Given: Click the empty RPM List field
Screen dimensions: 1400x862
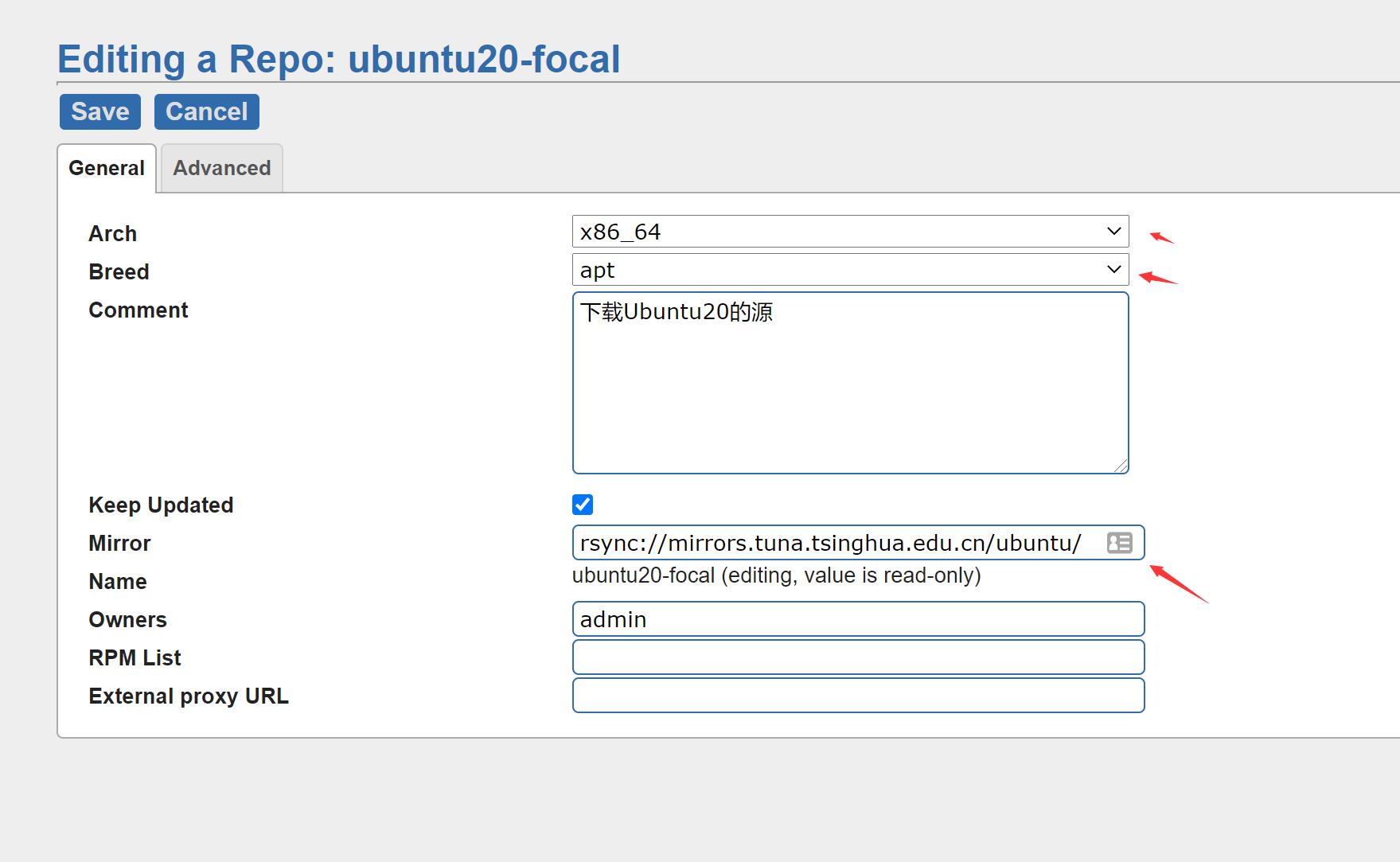Looking at the screenshot, I should point(858,657).
